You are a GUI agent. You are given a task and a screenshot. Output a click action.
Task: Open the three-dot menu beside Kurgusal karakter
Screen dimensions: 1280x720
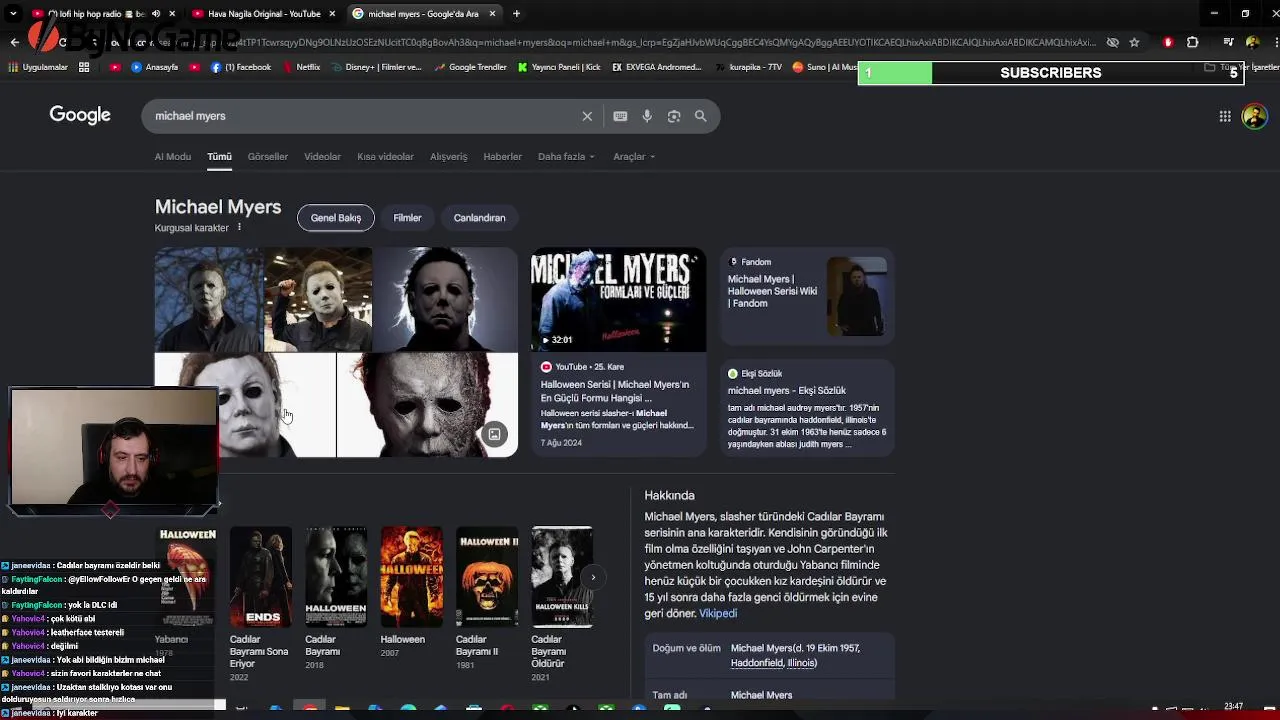click(239, 228)
